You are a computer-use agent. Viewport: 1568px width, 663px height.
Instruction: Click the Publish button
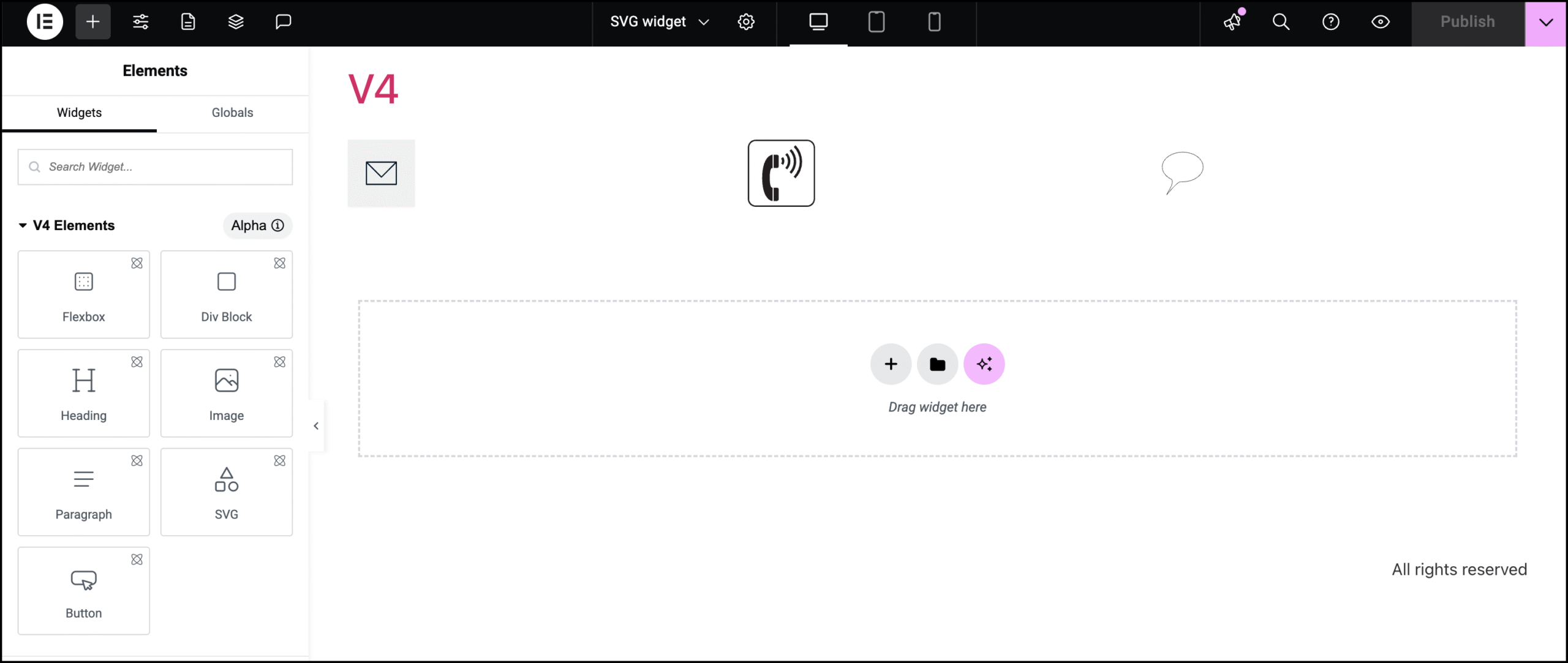1468,23
